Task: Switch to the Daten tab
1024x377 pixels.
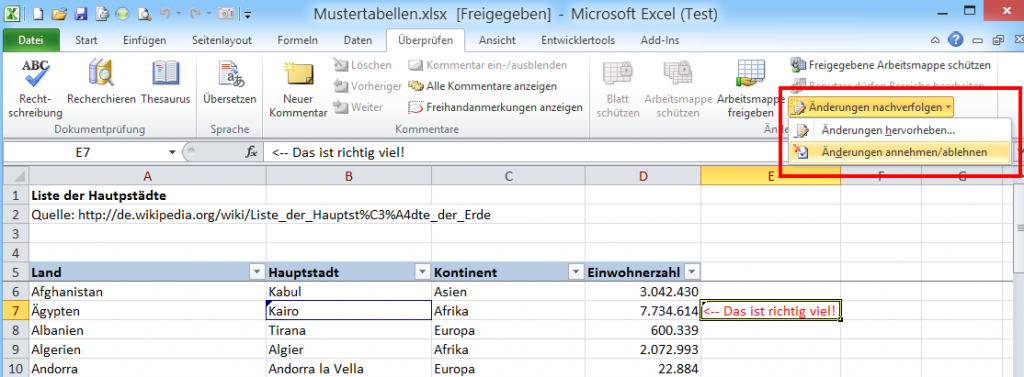Action: [x=357, y=41]
